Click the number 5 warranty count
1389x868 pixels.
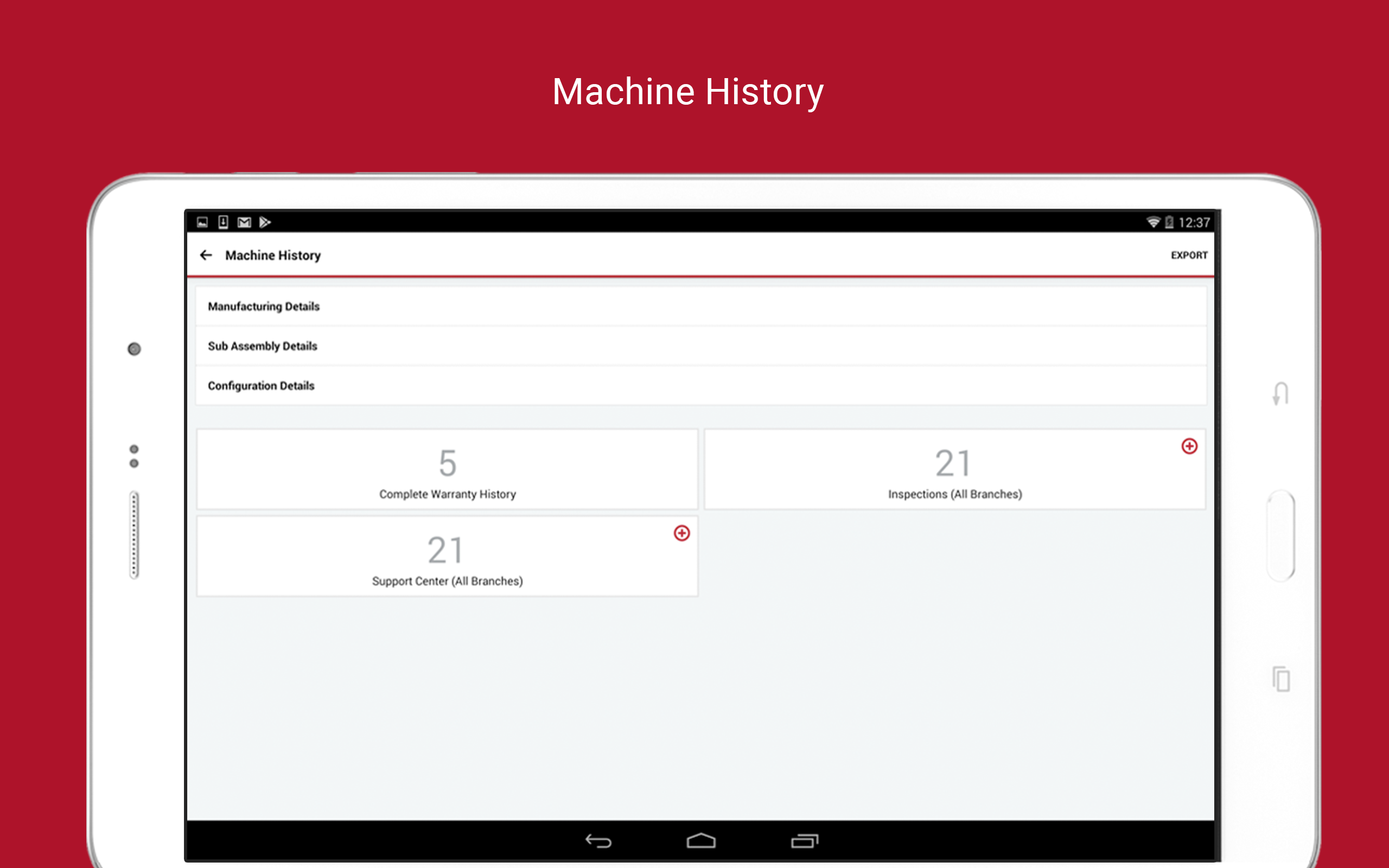point(447,463)
